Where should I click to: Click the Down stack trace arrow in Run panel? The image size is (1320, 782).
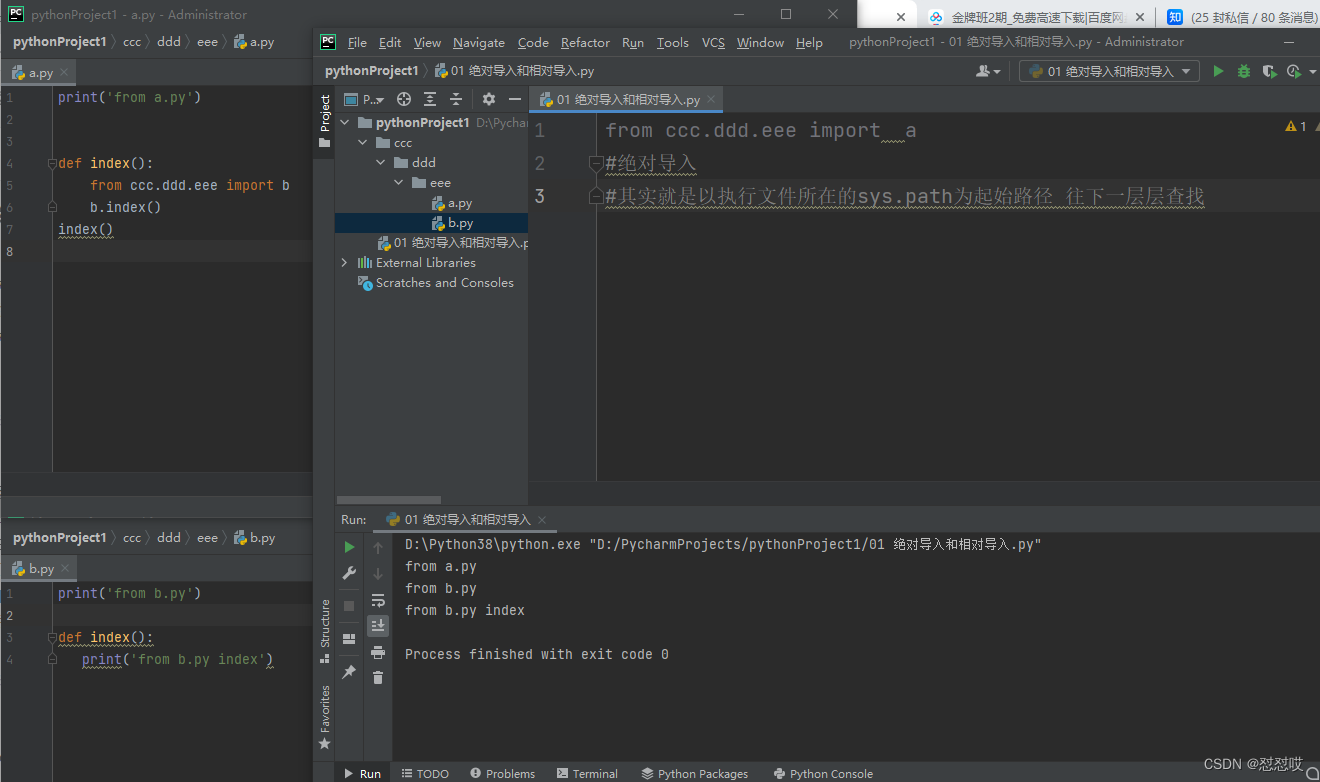coord(378,573)
